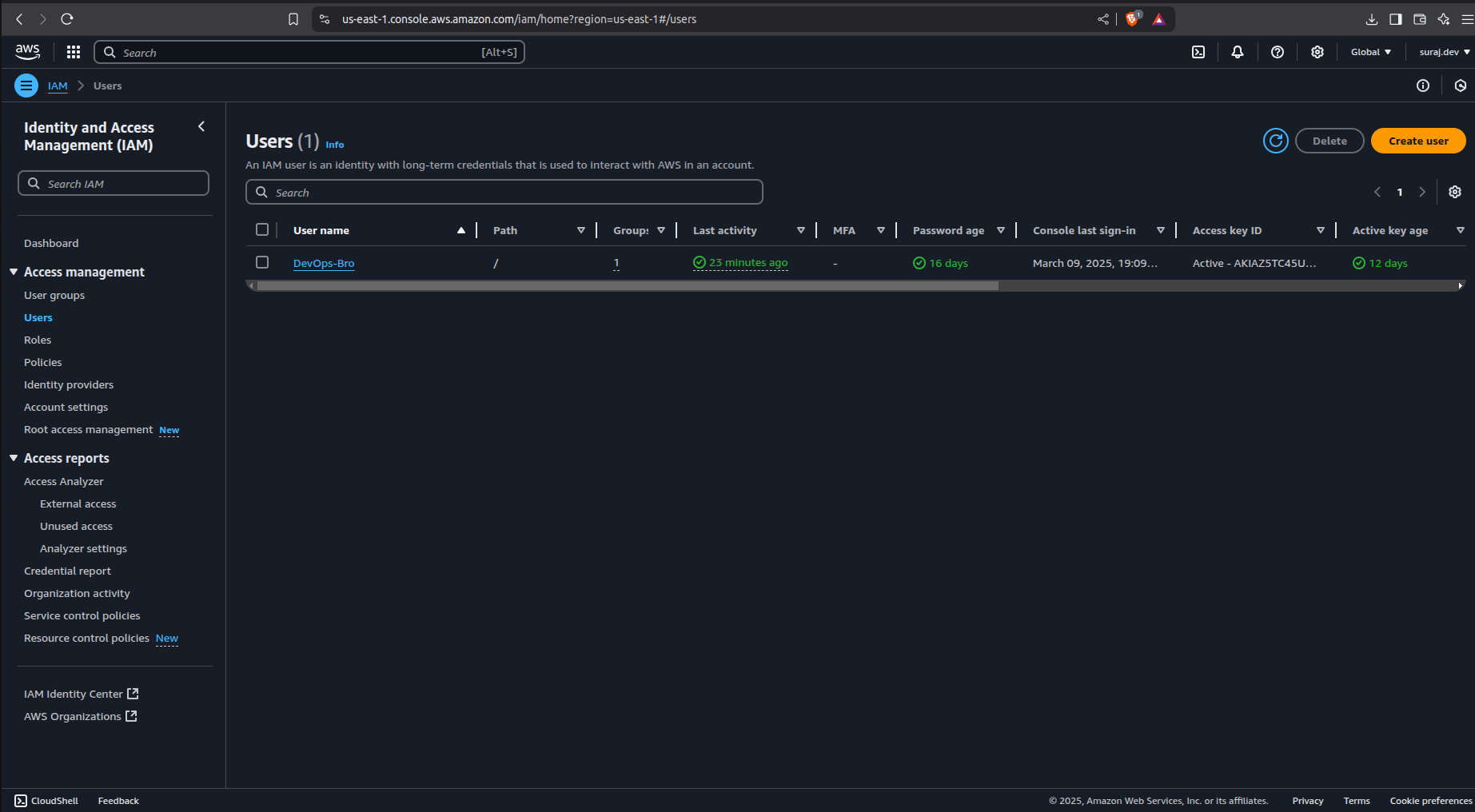The image size is (1475, 812).
Task: Open the suraj.dev account dropdown
Action: tap(1445, 52)
